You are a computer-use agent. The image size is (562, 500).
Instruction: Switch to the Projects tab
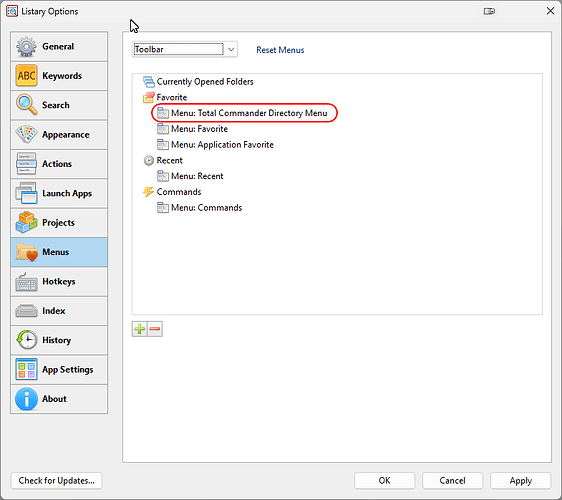(59, 223)
